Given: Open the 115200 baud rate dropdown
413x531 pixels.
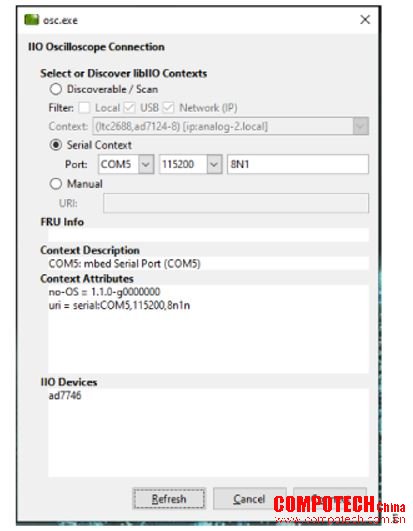Looking at the screenshot, I should click(x=214, y=164).
